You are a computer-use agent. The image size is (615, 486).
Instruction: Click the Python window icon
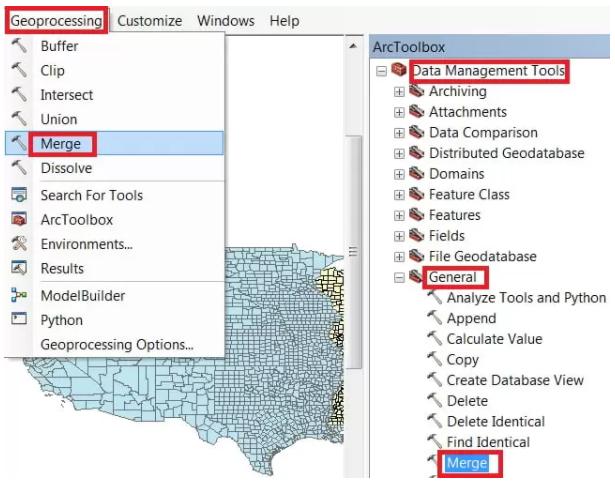[x=19, y=319]
